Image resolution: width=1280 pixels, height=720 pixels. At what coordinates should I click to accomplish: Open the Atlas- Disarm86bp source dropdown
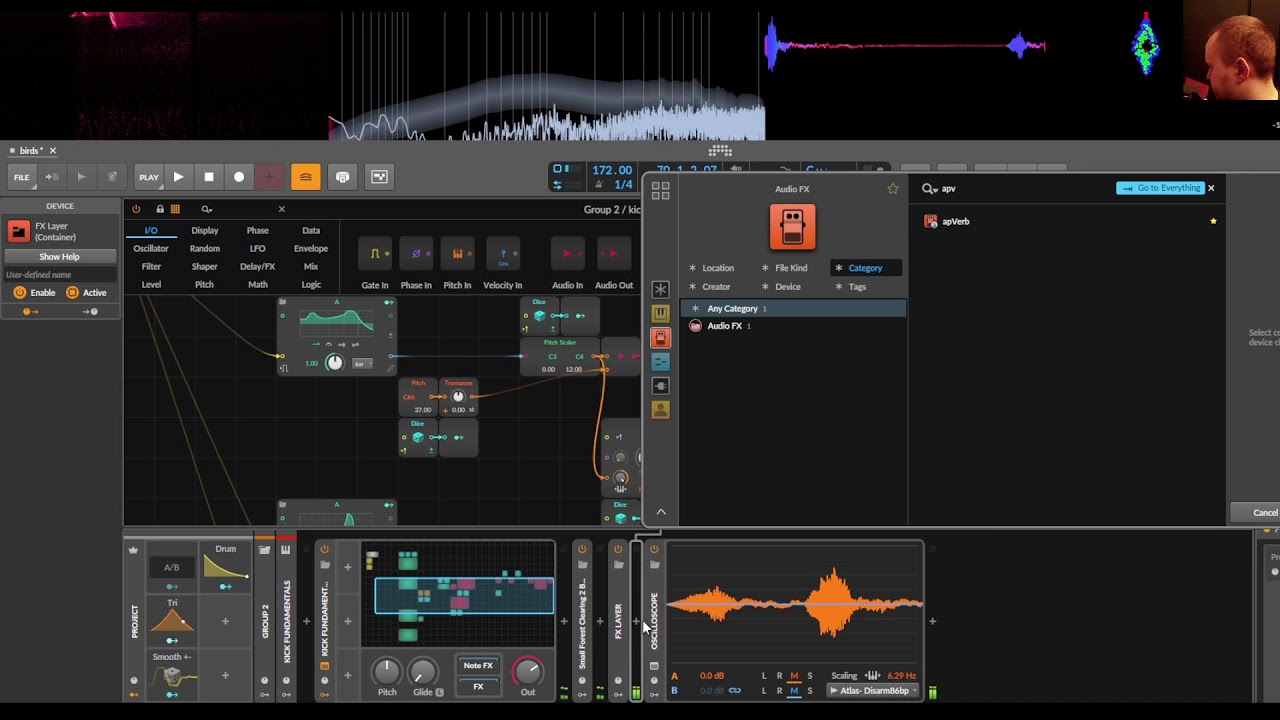[x=873, y=691]
